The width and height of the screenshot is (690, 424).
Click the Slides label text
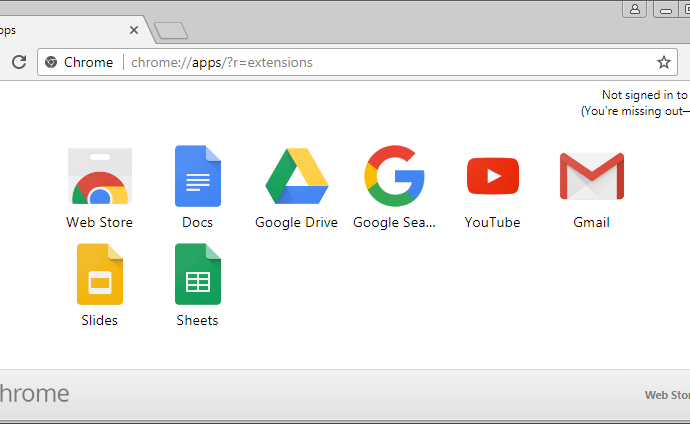[x=99, y=320]
